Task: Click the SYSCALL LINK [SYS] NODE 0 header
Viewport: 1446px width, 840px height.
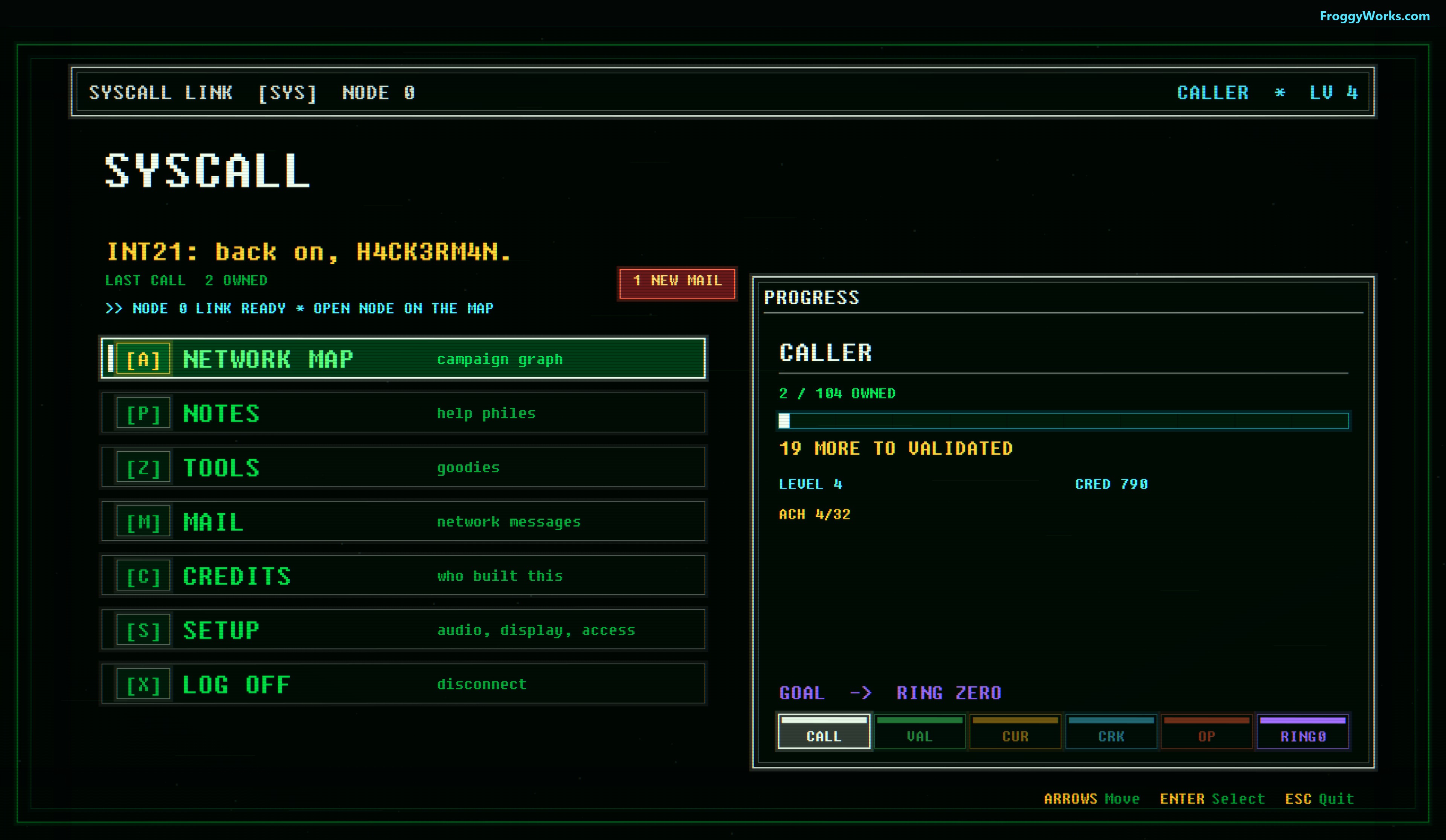Action: pyautogui.click(x=252, y=93)
